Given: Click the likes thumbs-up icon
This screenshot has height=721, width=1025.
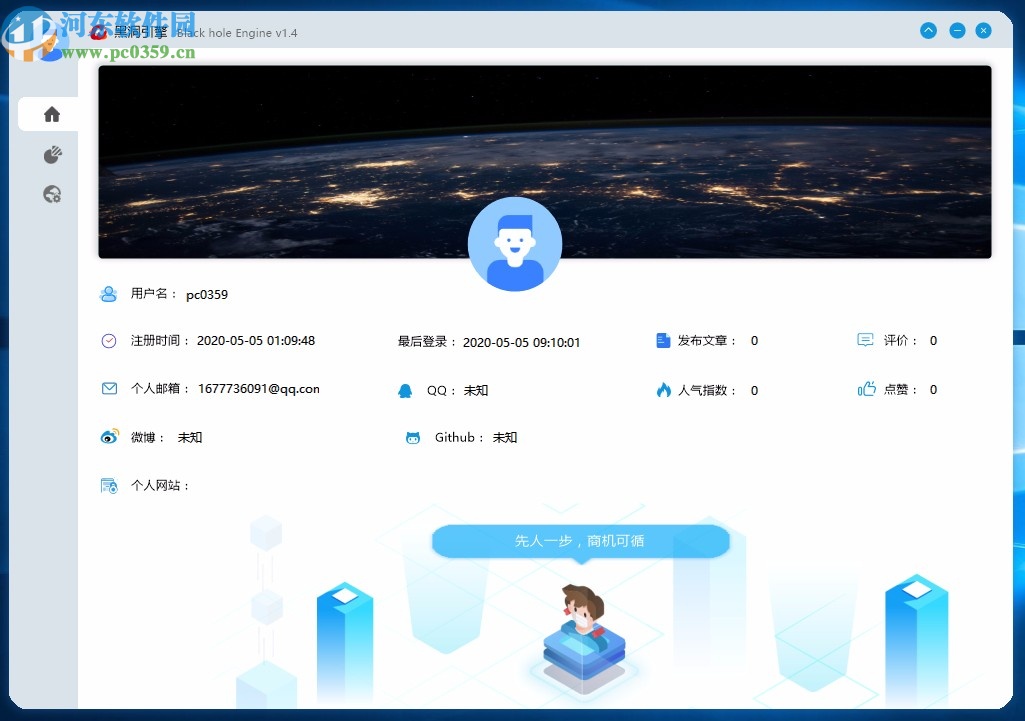Looking at the screenshot, I should [x=866, y=389].
